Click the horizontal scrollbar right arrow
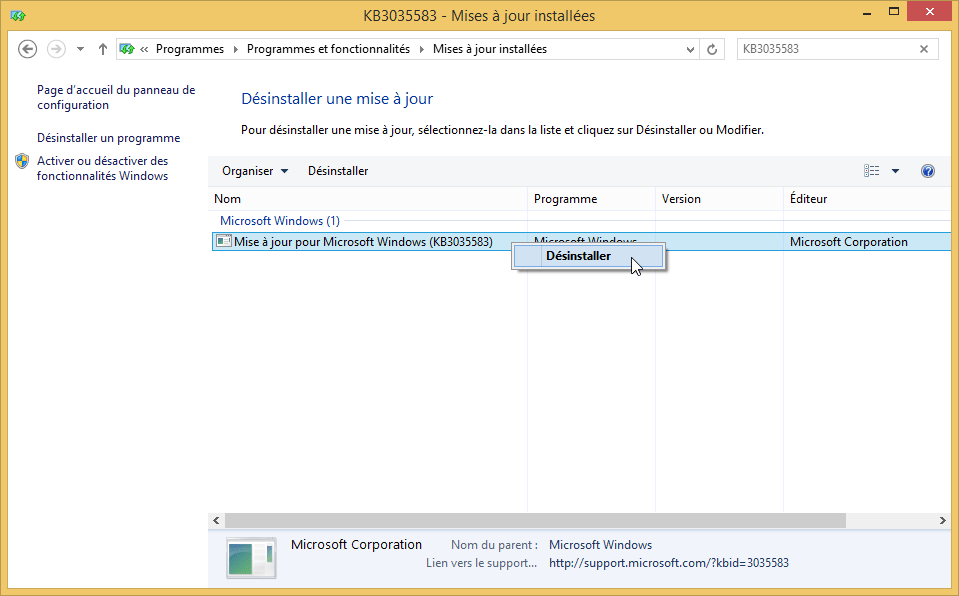Viewport: 959px width, 596px height. (942, 521)
